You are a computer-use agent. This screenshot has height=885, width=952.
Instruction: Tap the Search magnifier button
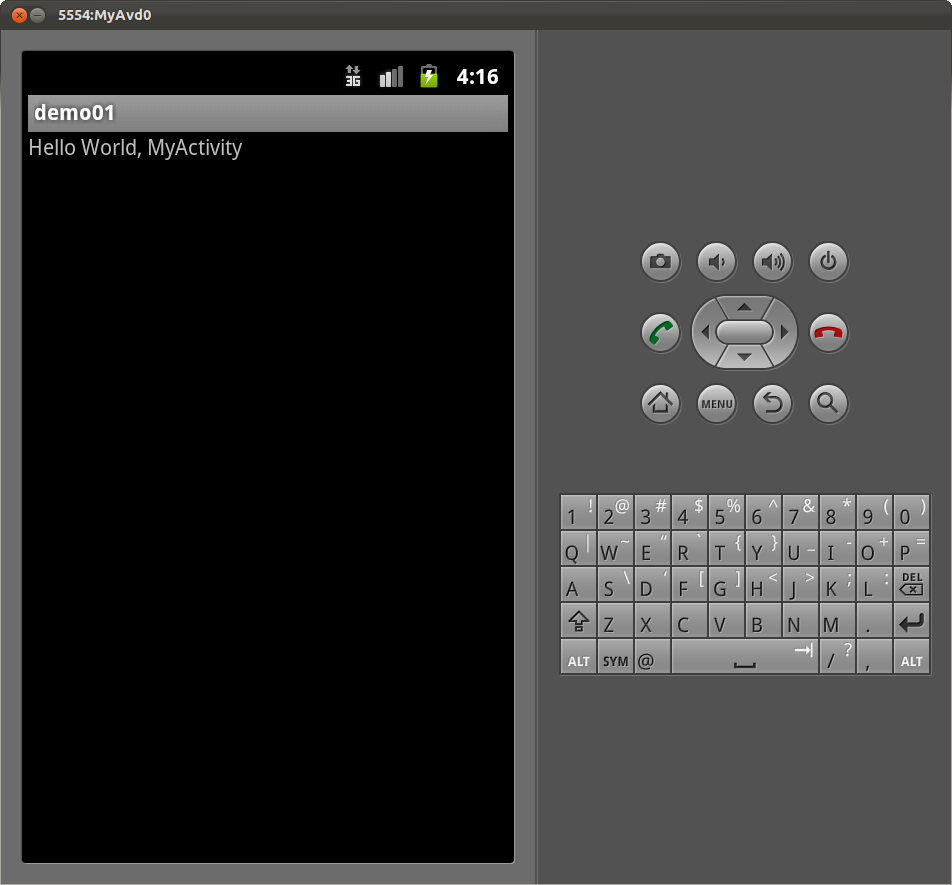click(828, 404)
